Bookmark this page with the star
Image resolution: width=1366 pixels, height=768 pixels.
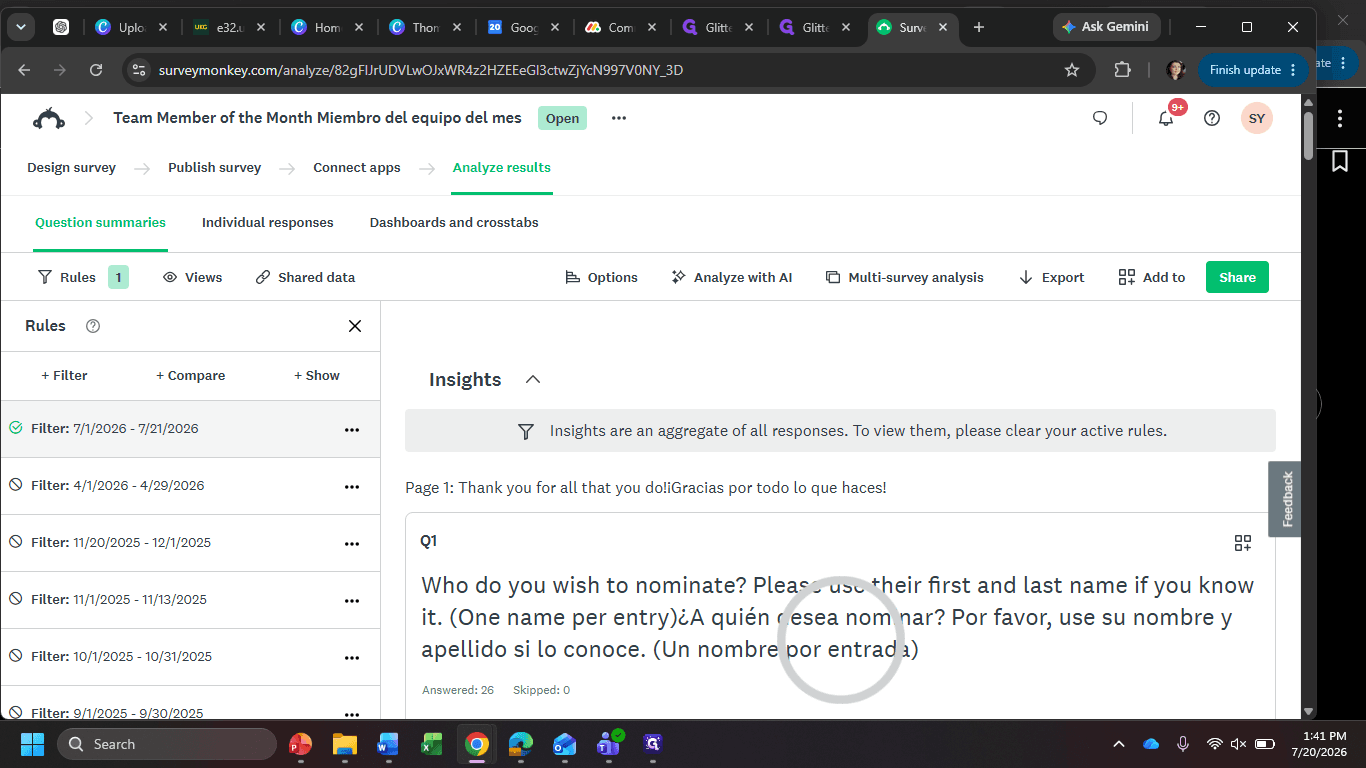[x=1072, y=70]
